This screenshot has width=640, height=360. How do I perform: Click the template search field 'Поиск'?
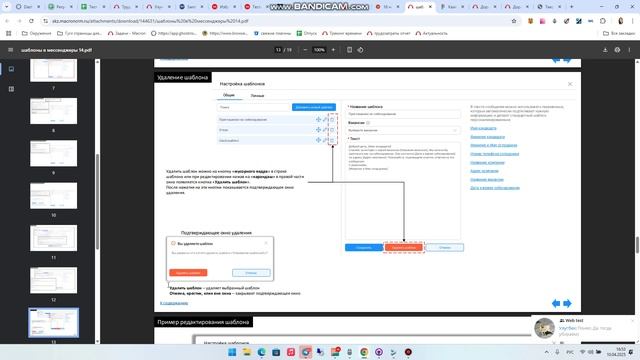(x=254, y=107)
